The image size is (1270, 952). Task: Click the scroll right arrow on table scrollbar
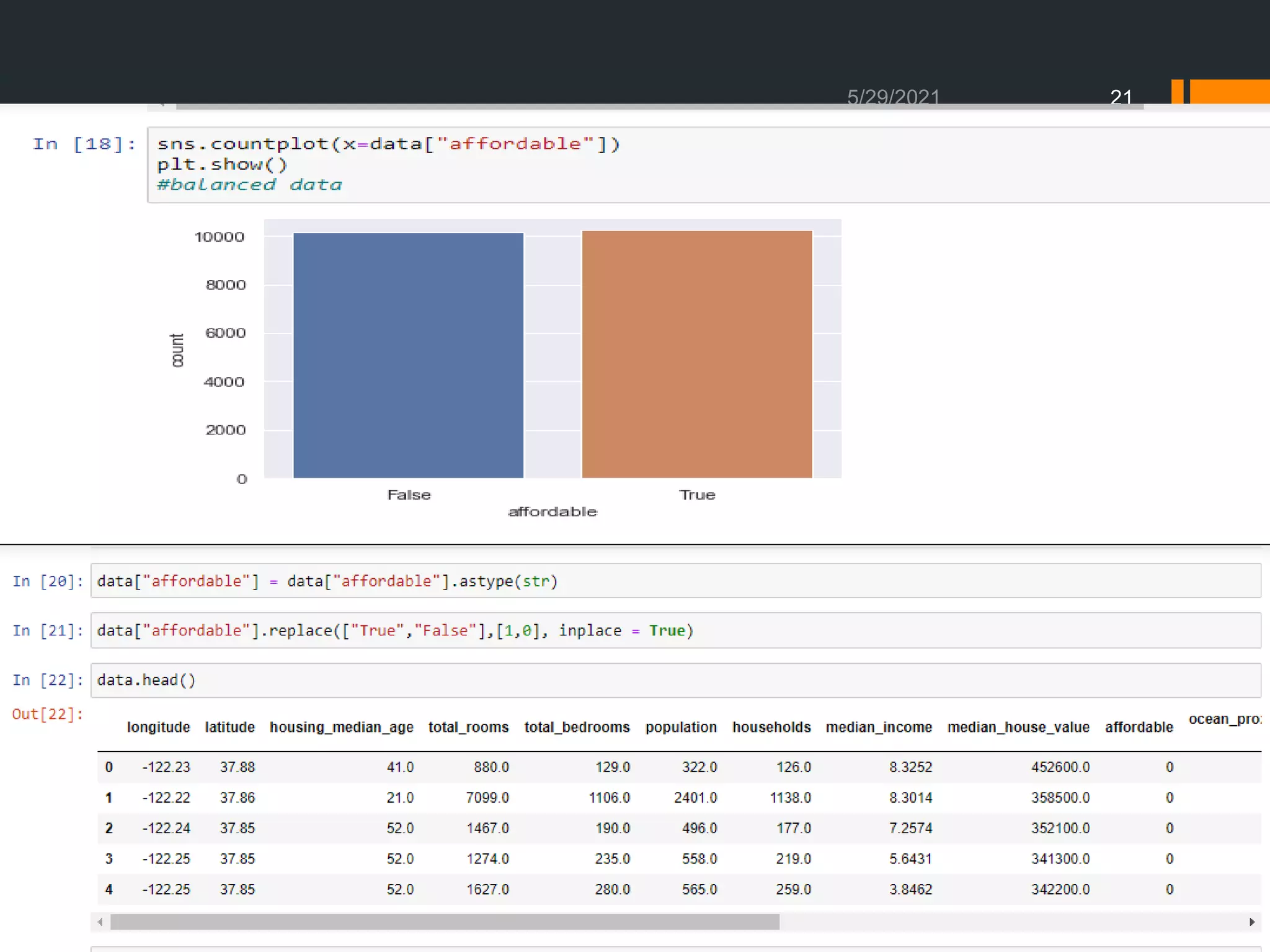pos(1252,922)
